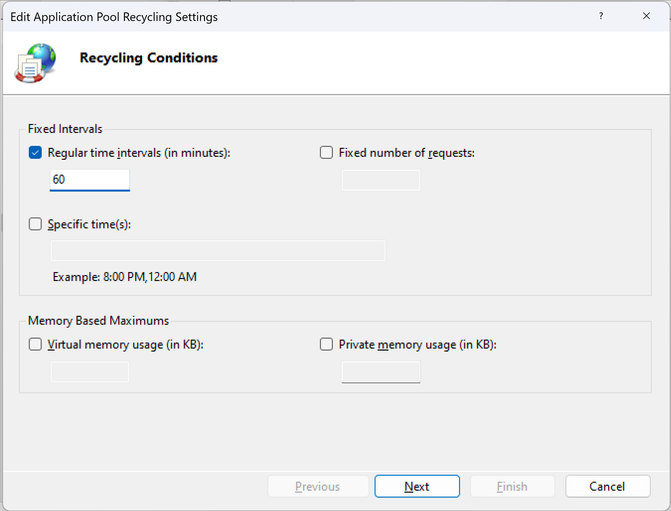This screenshot has width=671, height=511.
Task: Click the Edit Application Pool title bar
Action: (250, 17)
